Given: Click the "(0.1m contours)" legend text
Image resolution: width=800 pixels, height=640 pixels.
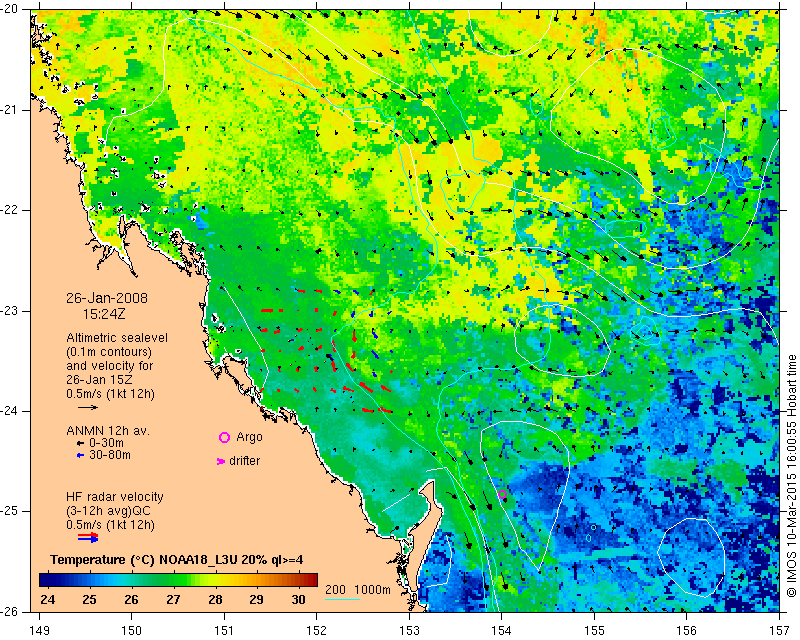Looking at the screenshot, I should click(109, 352).
